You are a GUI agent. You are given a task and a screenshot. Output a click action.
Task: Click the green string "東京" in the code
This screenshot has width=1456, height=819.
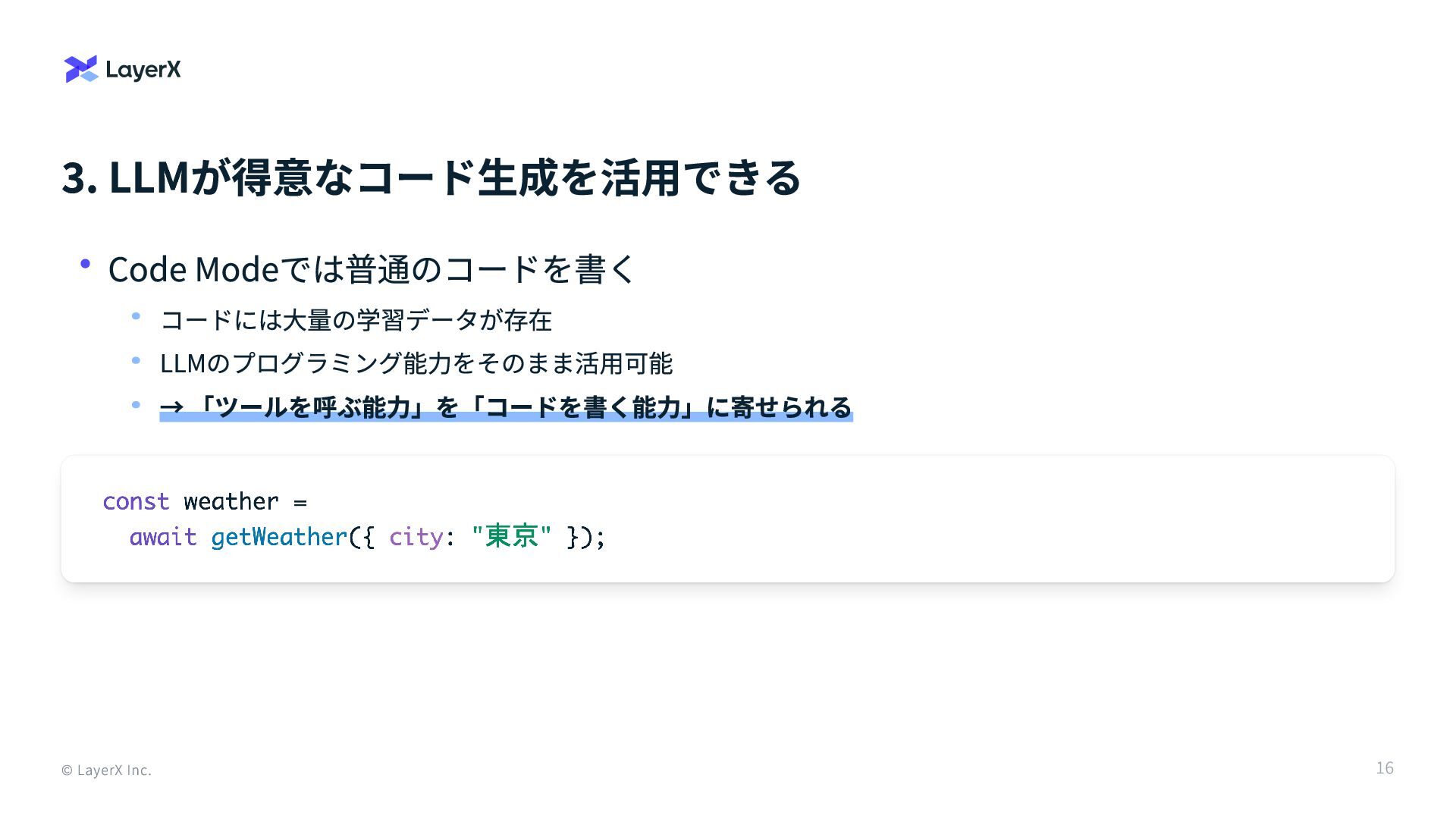[x=511, y=536]
